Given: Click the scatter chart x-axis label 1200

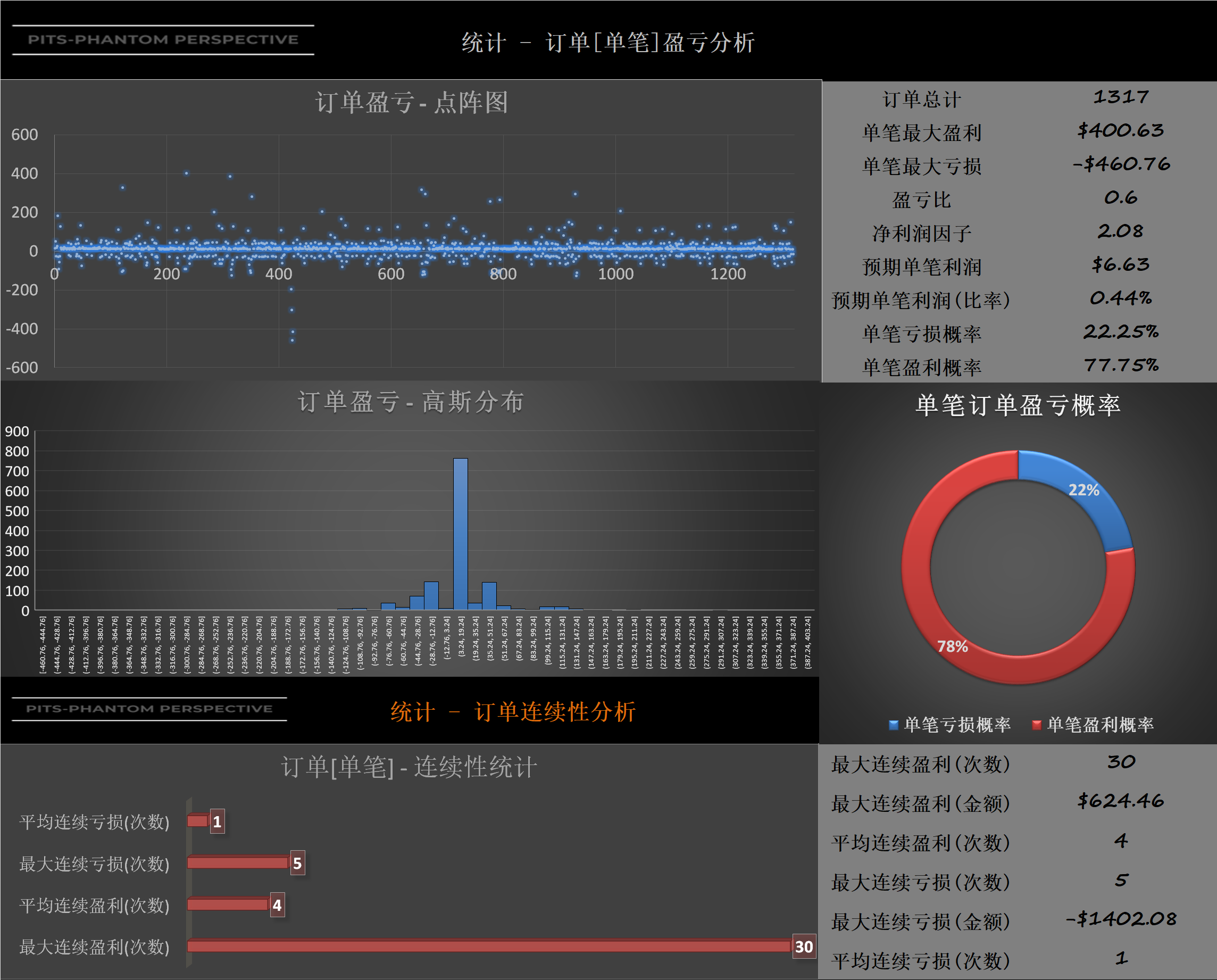Looking at the screenshot, I should pyautogui.click(x=728, y=274).
